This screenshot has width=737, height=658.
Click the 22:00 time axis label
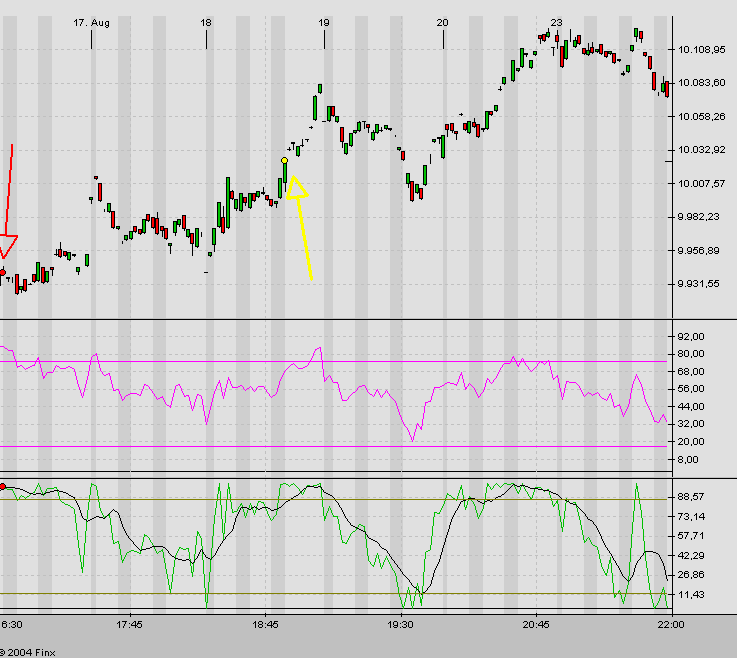pos(670,623)
